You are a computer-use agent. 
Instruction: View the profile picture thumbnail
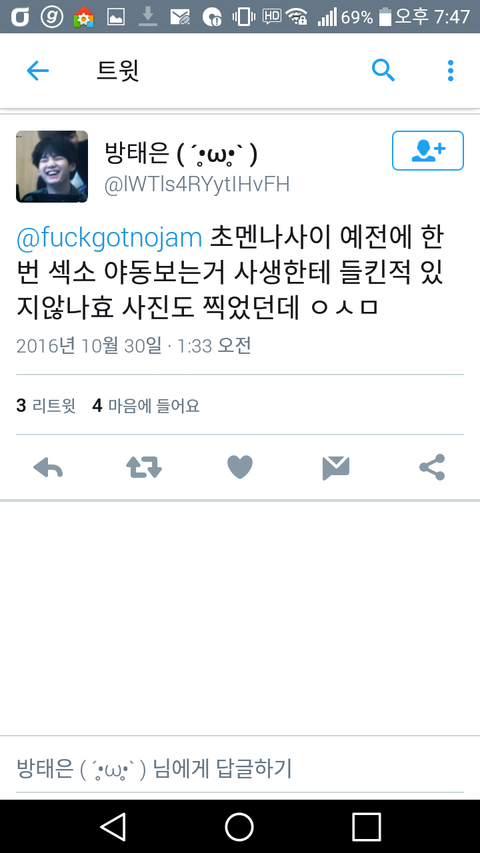pyautogui.click(x=52, y=166)
